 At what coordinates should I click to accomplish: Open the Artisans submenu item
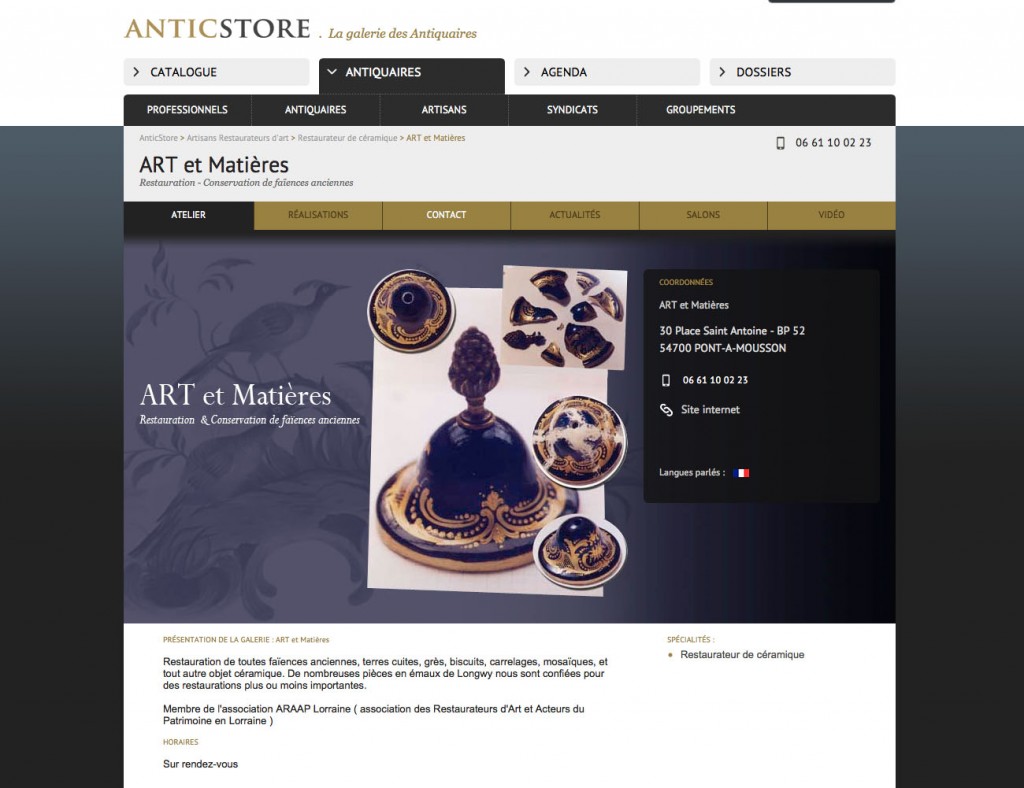[444, 110]
